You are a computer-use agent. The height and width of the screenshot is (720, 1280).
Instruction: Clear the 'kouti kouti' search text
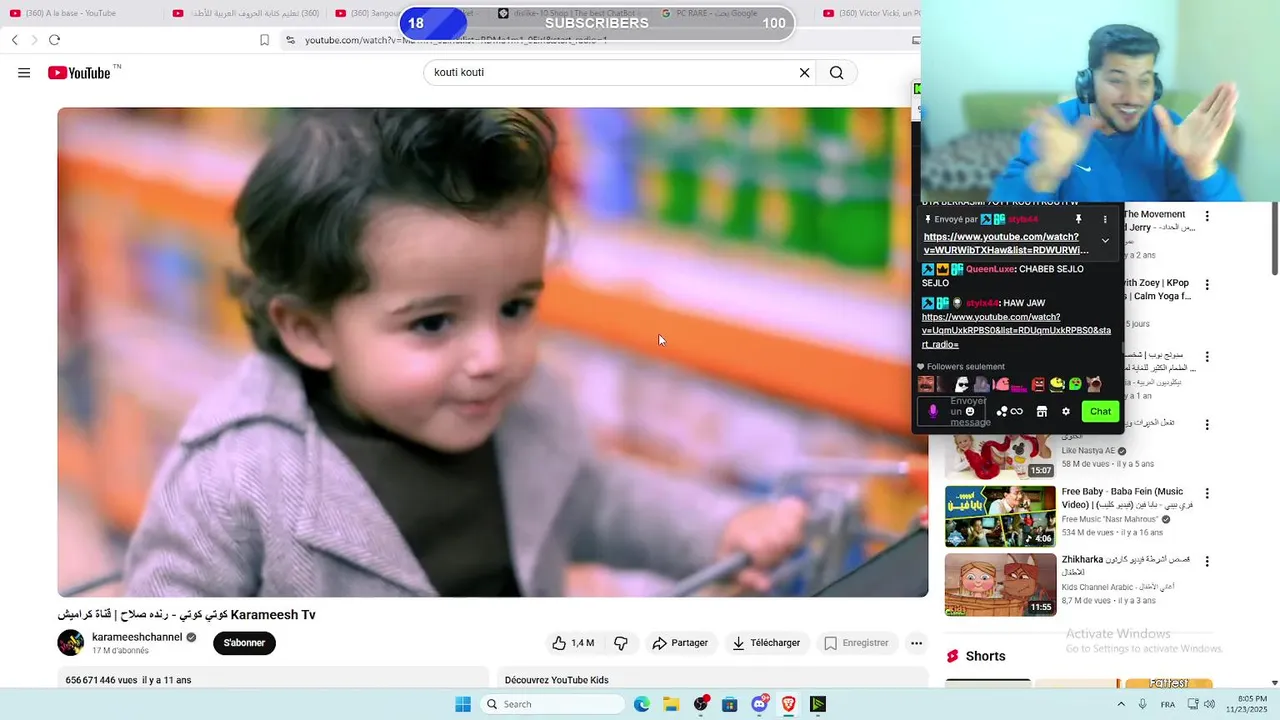click(804, 73)
